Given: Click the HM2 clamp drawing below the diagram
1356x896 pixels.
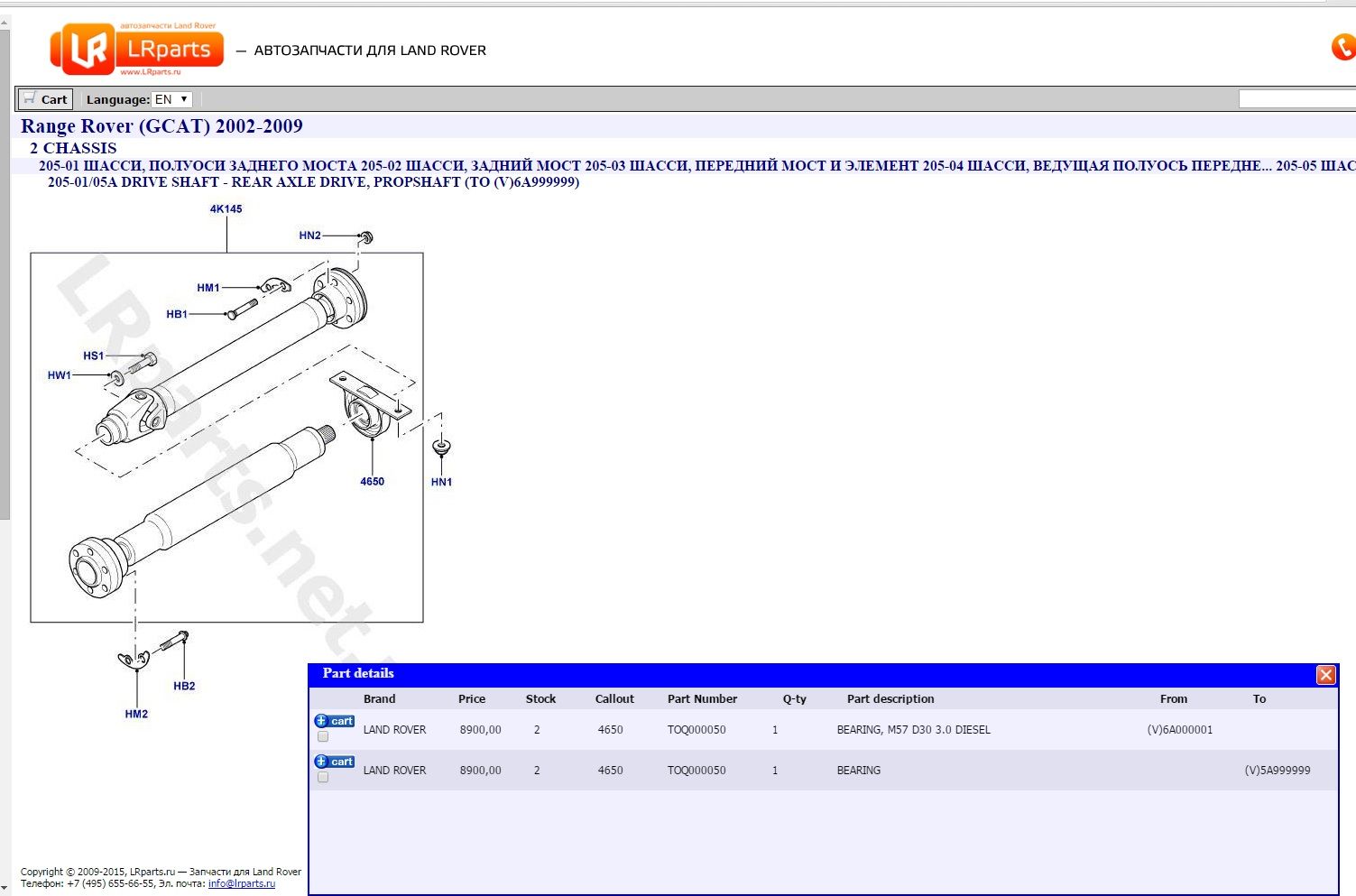Looking at the screenshot, I should (133, 660).
